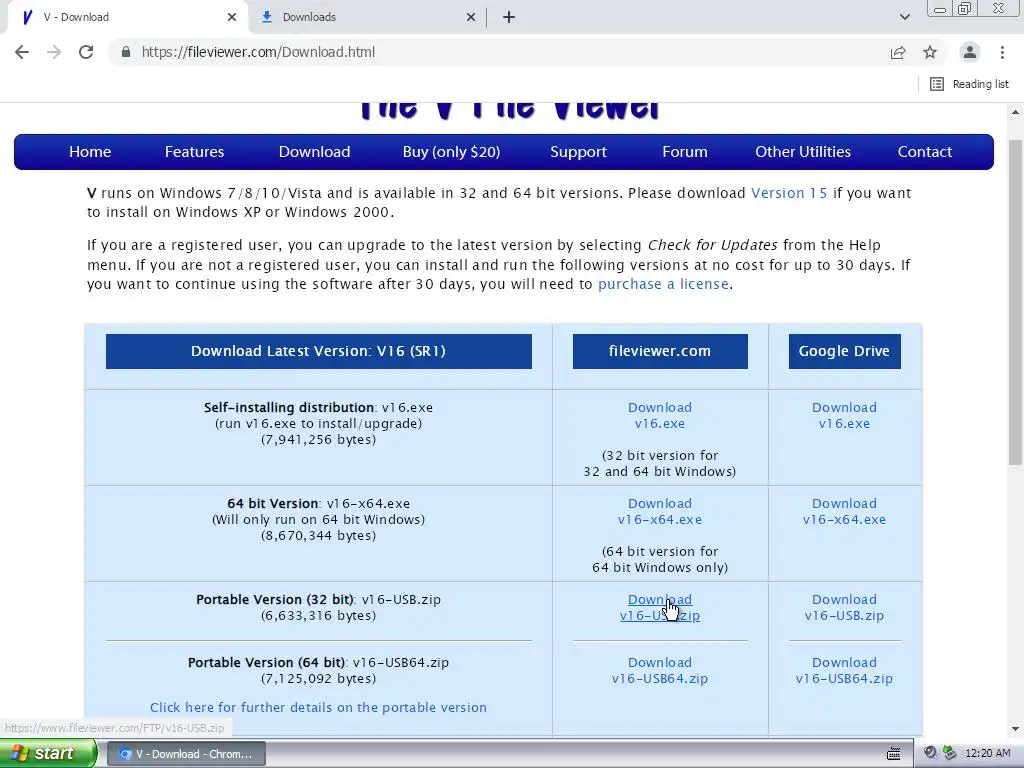Image resolution: width=1024 pixels, height=768 pixels.
Task: Follow the Version 15 link
Action: [x=789, y=193]
